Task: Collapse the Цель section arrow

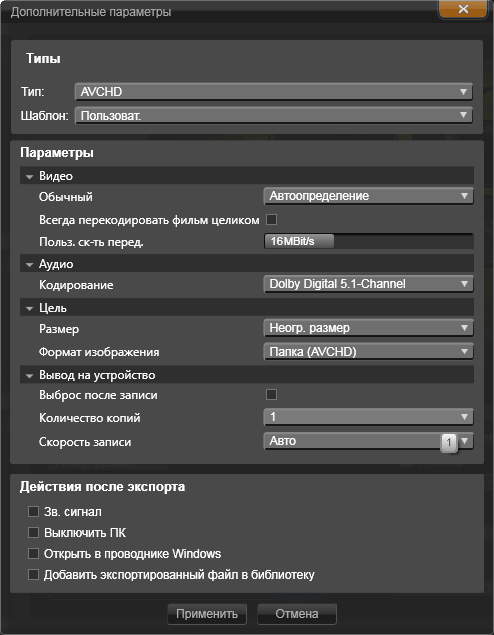Action: tap(29, 309)
